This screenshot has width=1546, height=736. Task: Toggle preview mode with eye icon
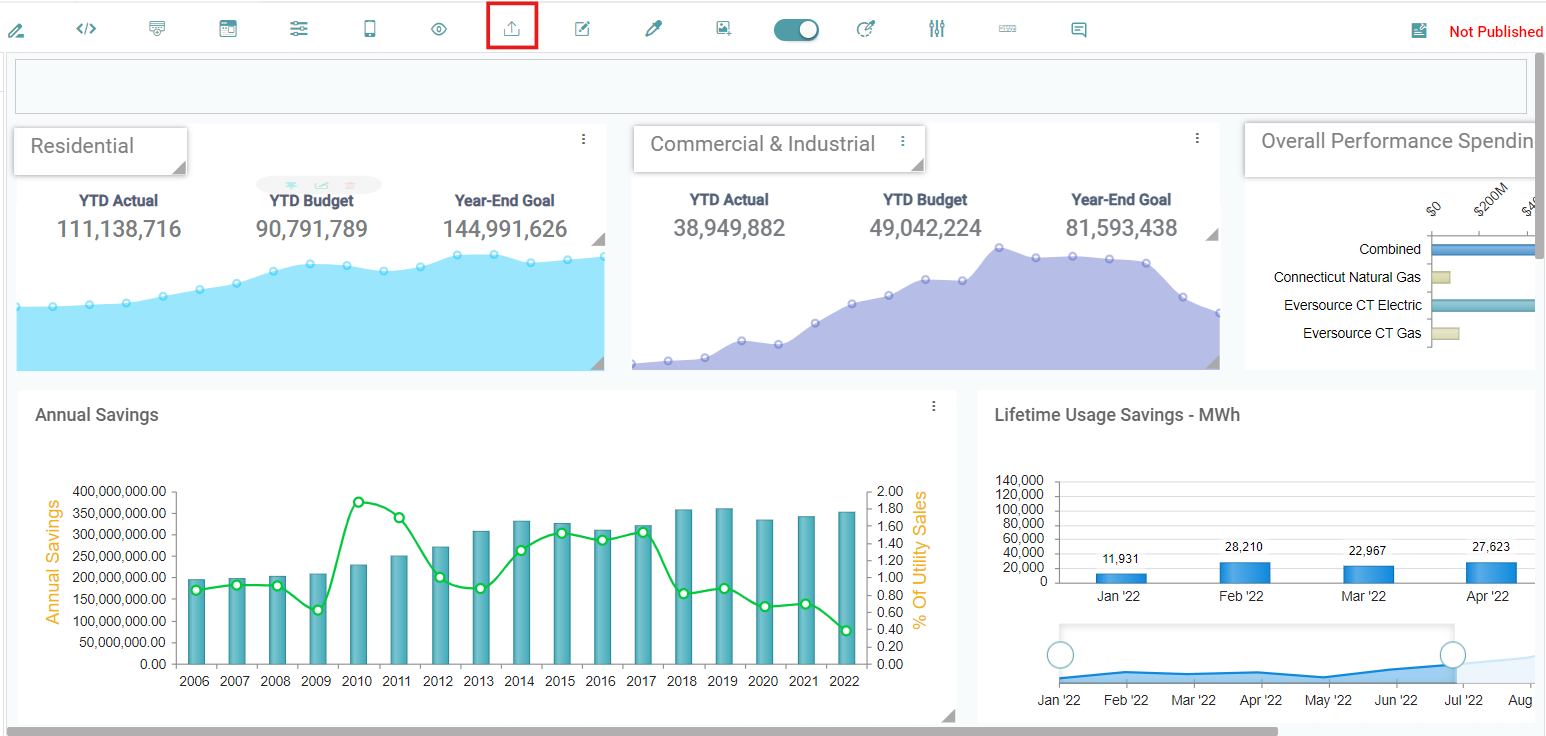point(439,29)
